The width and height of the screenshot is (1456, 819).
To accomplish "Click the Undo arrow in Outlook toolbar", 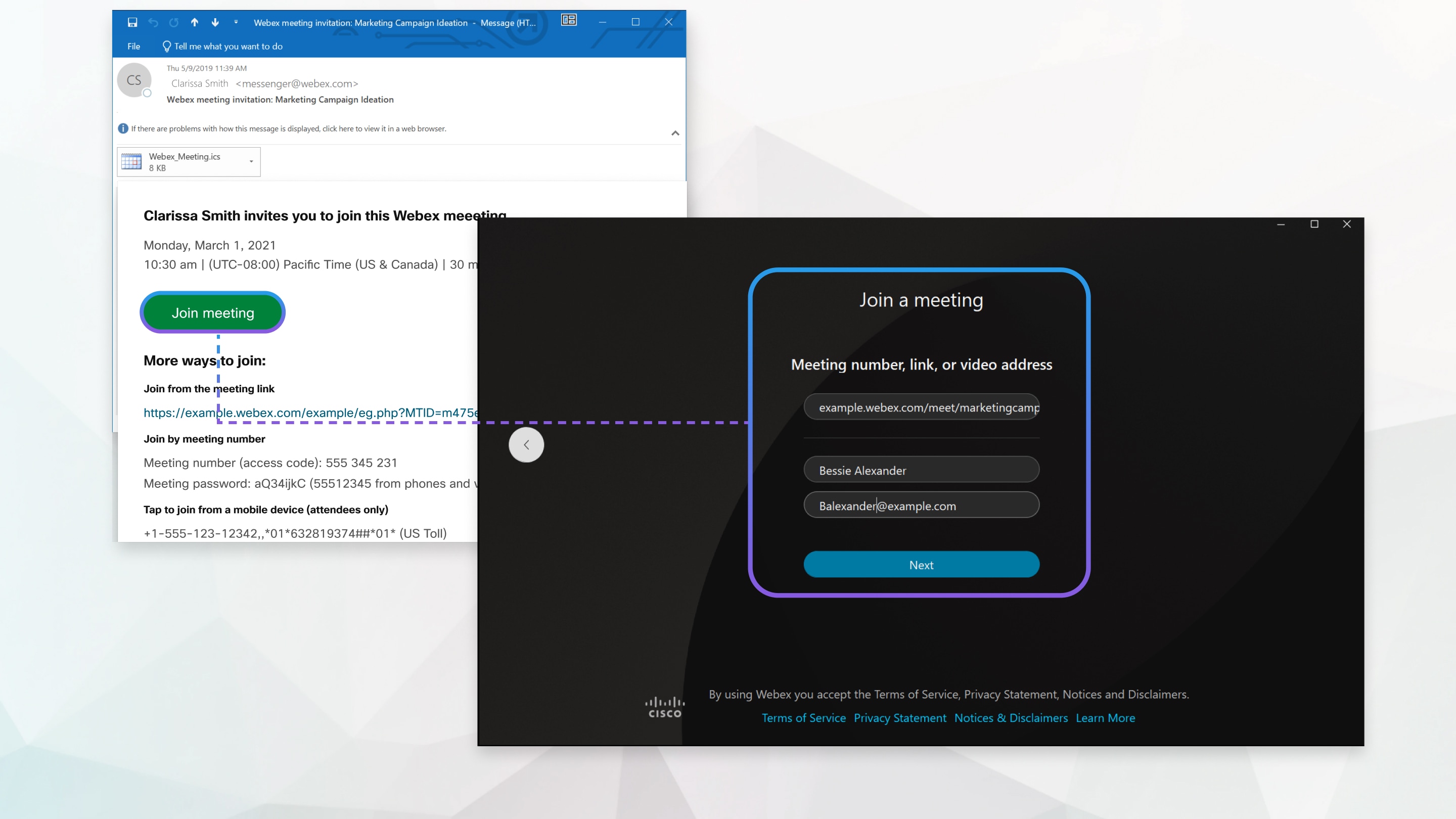I will (153, 23).
